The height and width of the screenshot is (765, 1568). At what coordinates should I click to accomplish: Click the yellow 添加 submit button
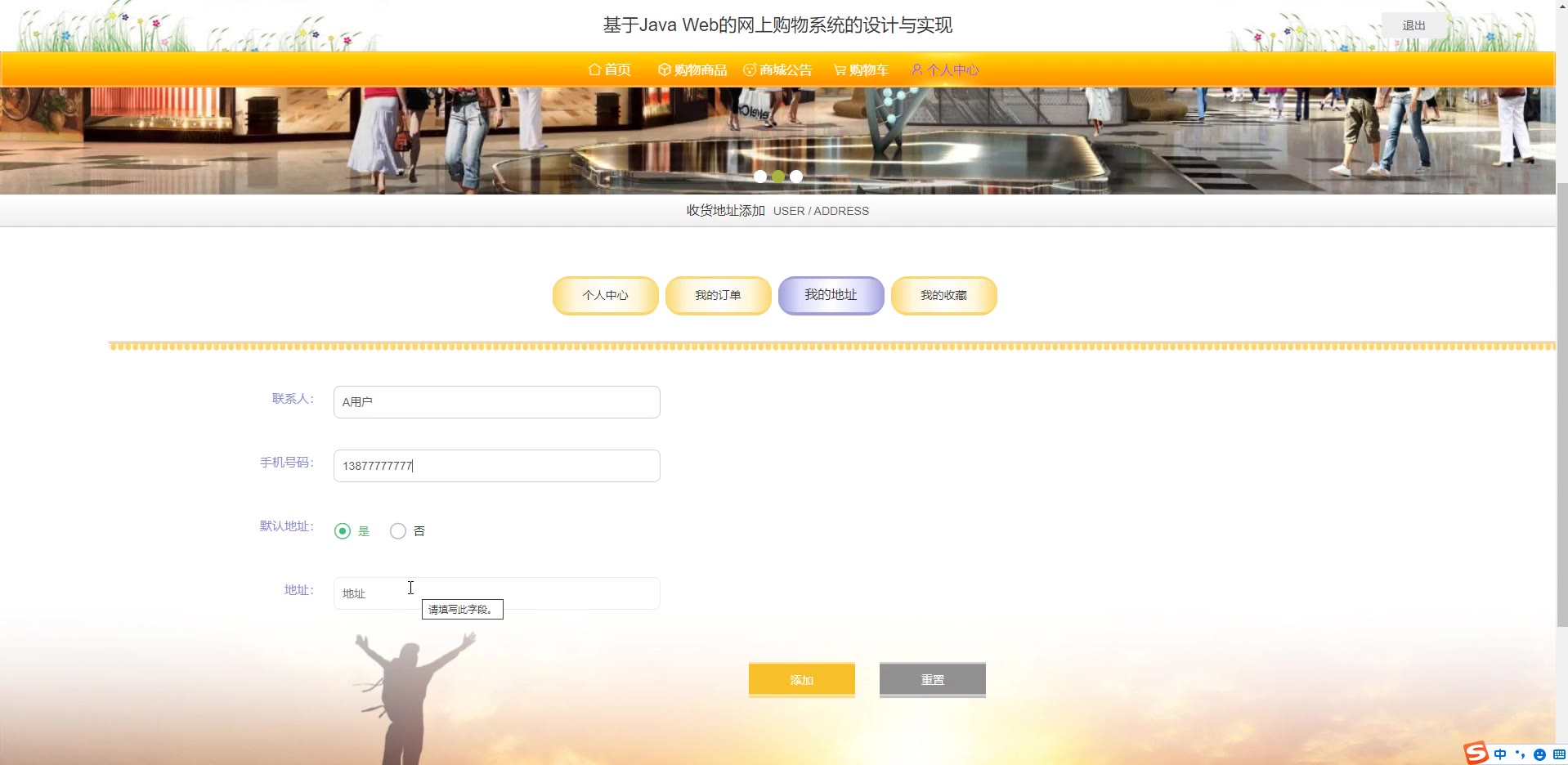[x=802, y=680]
